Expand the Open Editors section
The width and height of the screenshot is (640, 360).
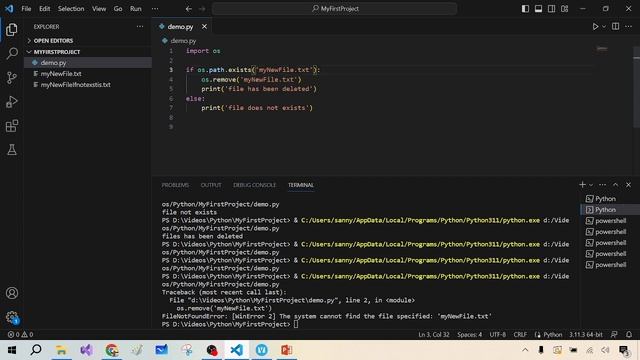click(x=88, y=41)
